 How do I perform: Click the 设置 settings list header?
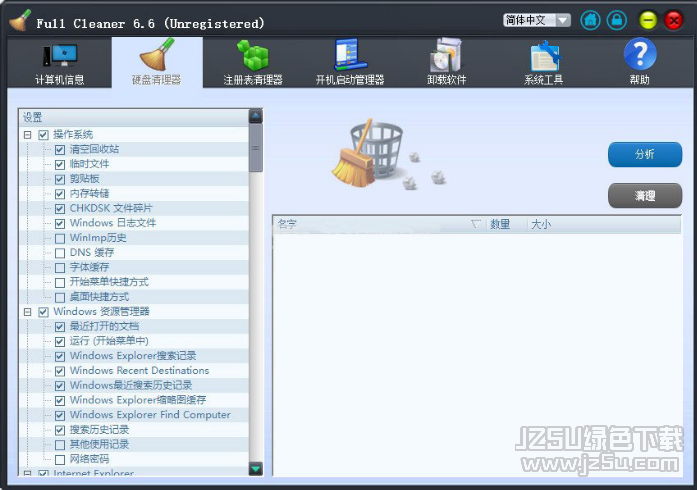[134, 117]
